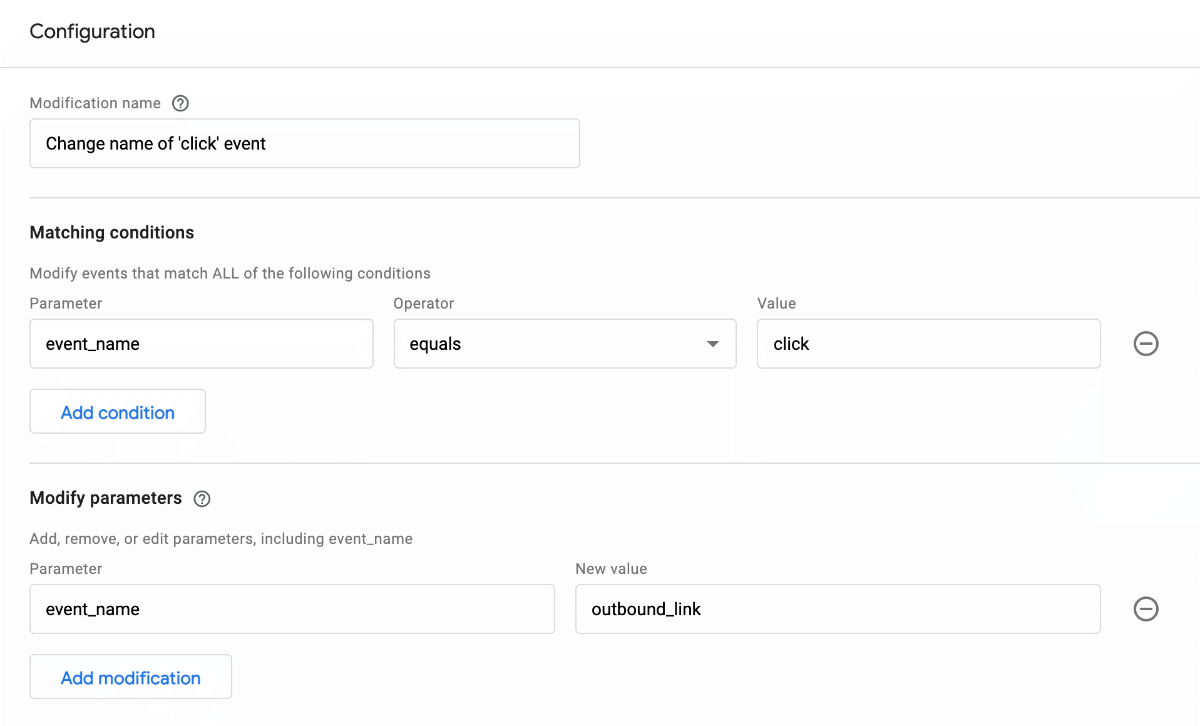Click the question mark after Modification name

180,103
